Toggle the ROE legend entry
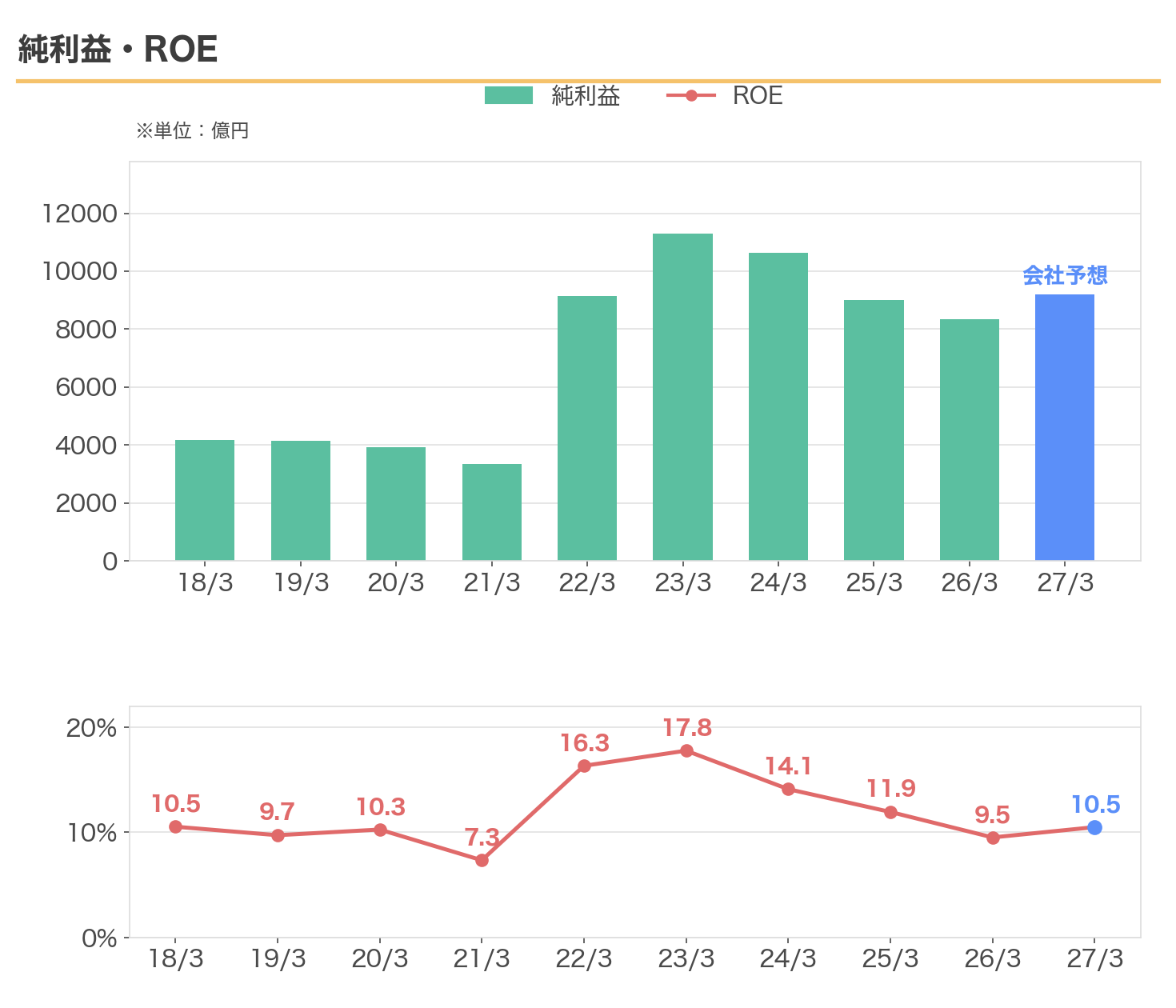Screen dimensions: 1176x1008 (x=724, y=96)
